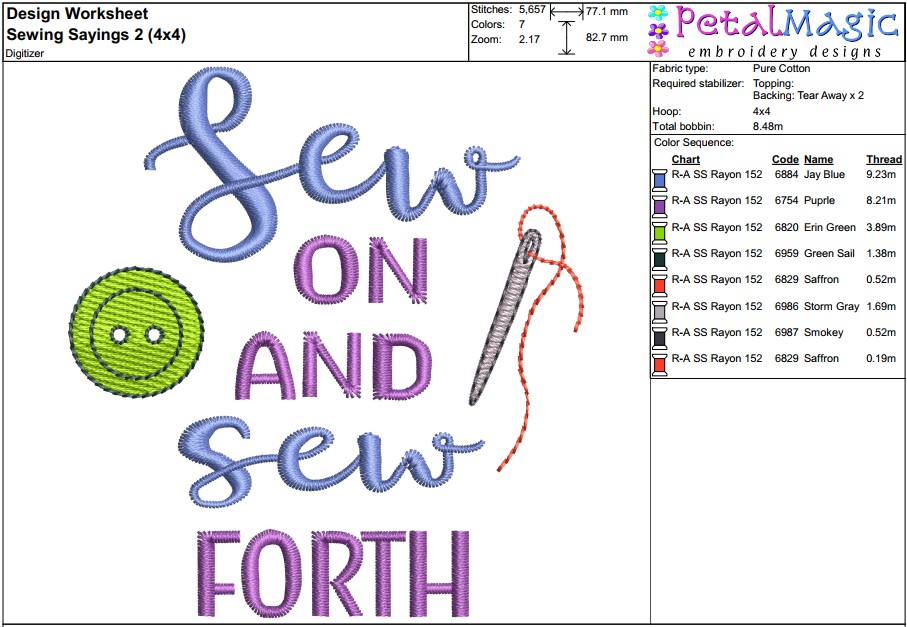Image resolution: width=907 pixels, height=627 pixels.
Task: Click the 'Chart' column header
Action: (685, 160)
